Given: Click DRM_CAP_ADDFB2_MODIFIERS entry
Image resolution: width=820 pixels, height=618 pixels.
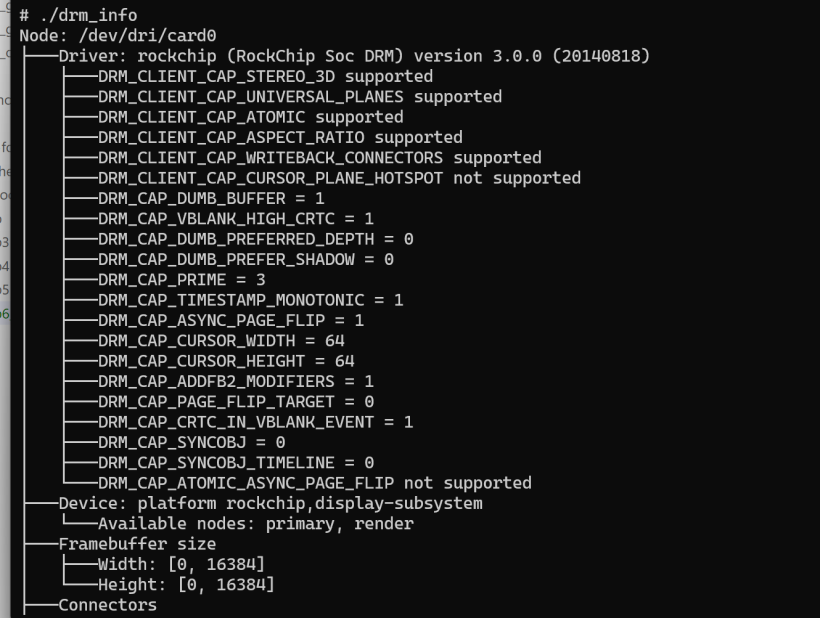Looking at the screenshot, I should tap(235, 381).
